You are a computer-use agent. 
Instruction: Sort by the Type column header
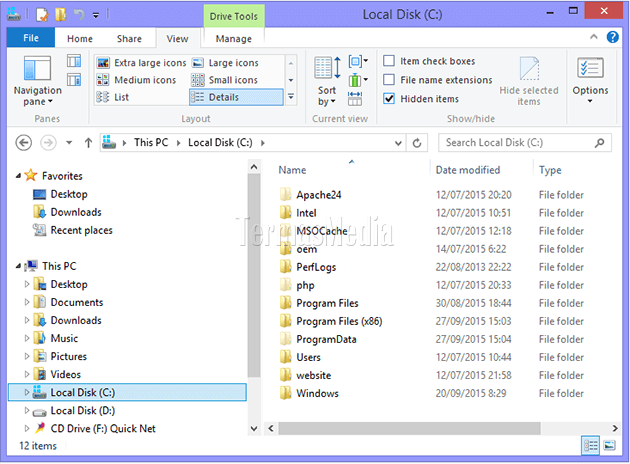pyautogui.click(x=550, y=170)
